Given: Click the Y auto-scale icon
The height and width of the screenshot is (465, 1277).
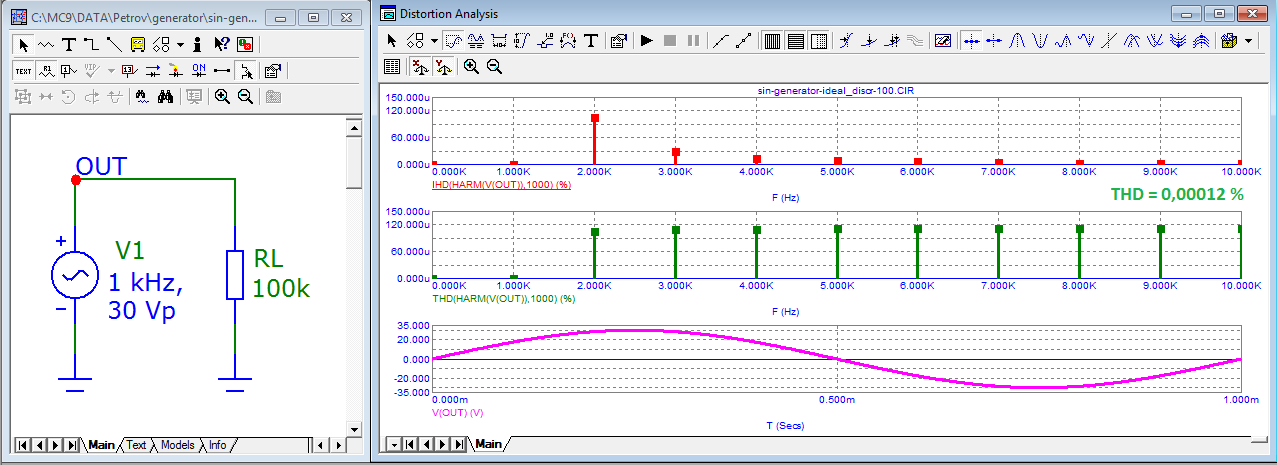Looking at the screenshot, I should tap(443, 66).
